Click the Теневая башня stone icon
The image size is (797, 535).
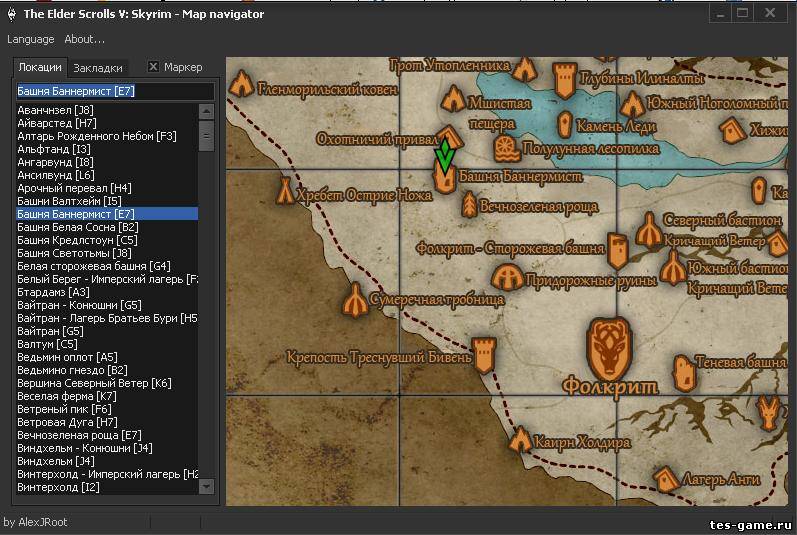tap(684, 372)
